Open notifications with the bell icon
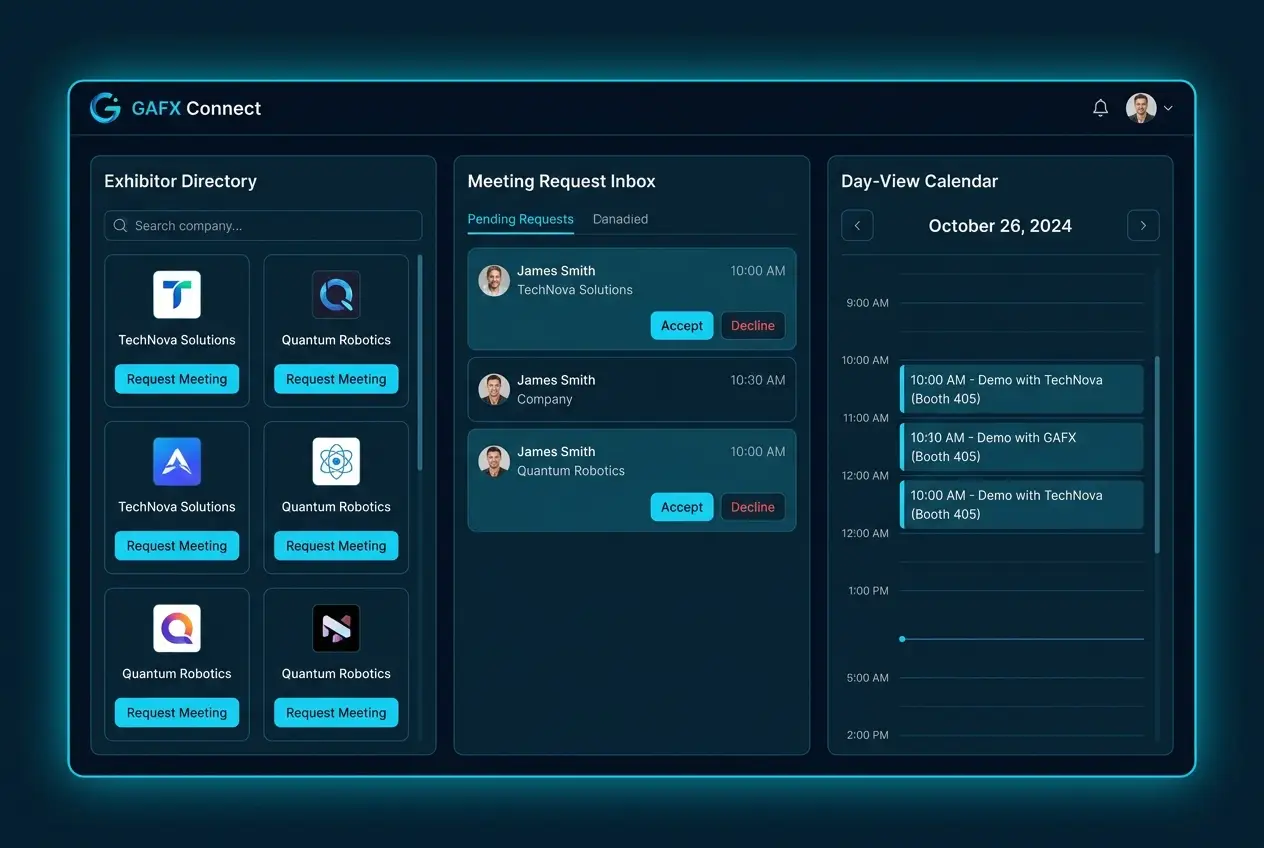 coord(1100,108)
